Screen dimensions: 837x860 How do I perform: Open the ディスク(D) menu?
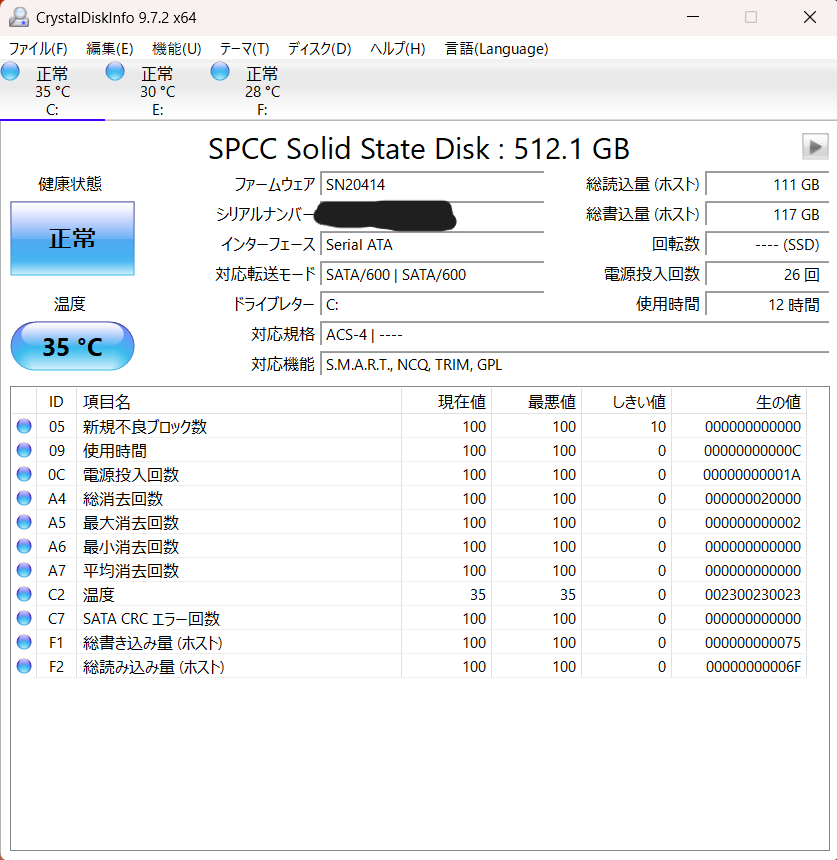click(x=314, y=48)
